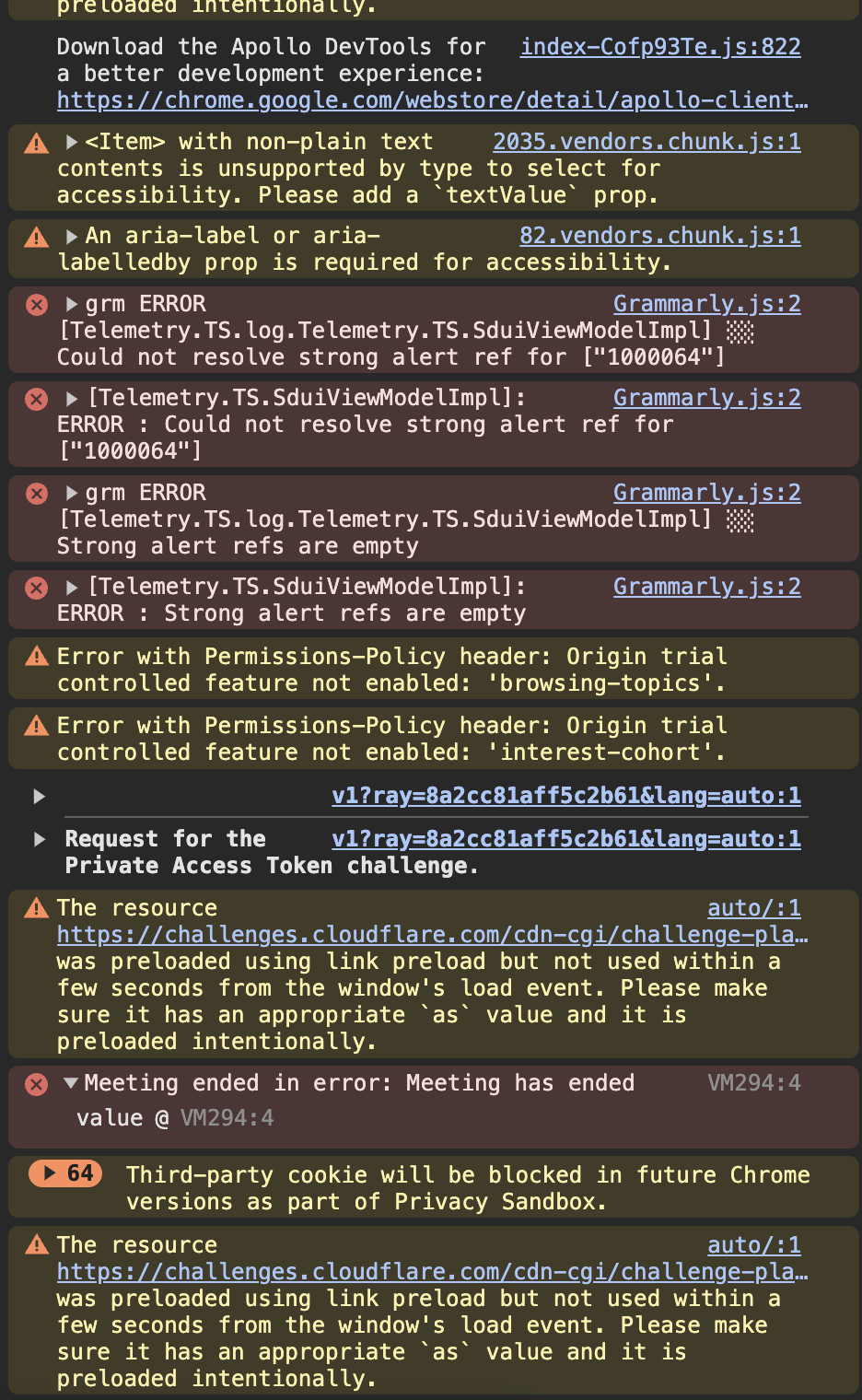Click the warning icon on the aria-label accessibility message
The width and height of the screenshot is (862, 1400).
[35, 237]
